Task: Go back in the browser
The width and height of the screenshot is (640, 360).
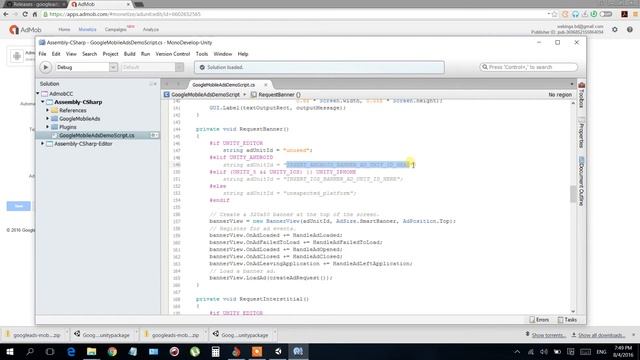Action: pyautogui.click(x=6, y=14)
